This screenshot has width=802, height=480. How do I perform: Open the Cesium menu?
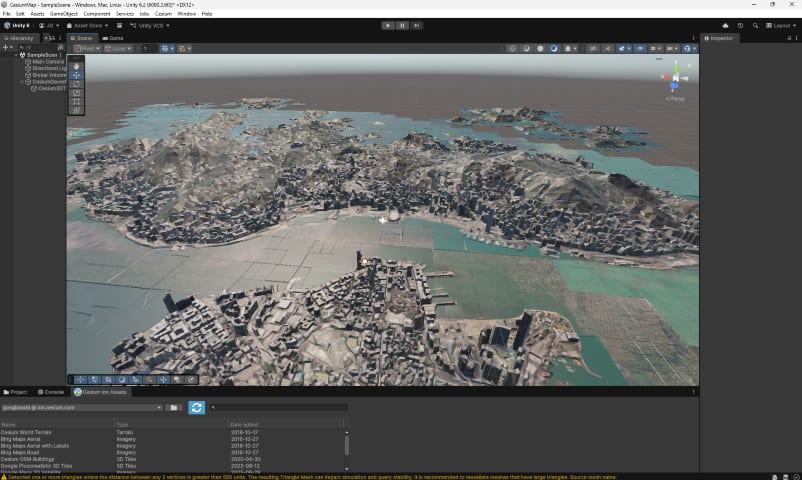(x=163, y=14)
